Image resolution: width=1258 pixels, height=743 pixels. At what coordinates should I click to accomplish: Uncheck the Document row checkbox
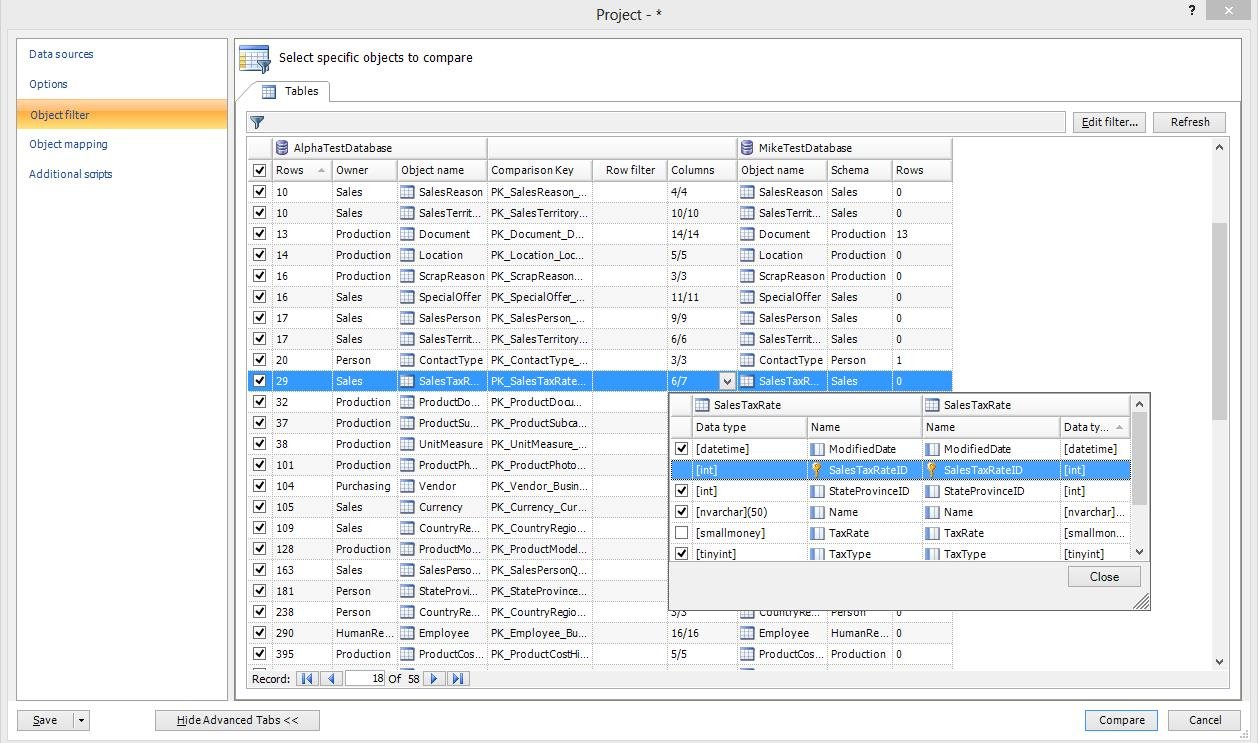pos(260,234)
